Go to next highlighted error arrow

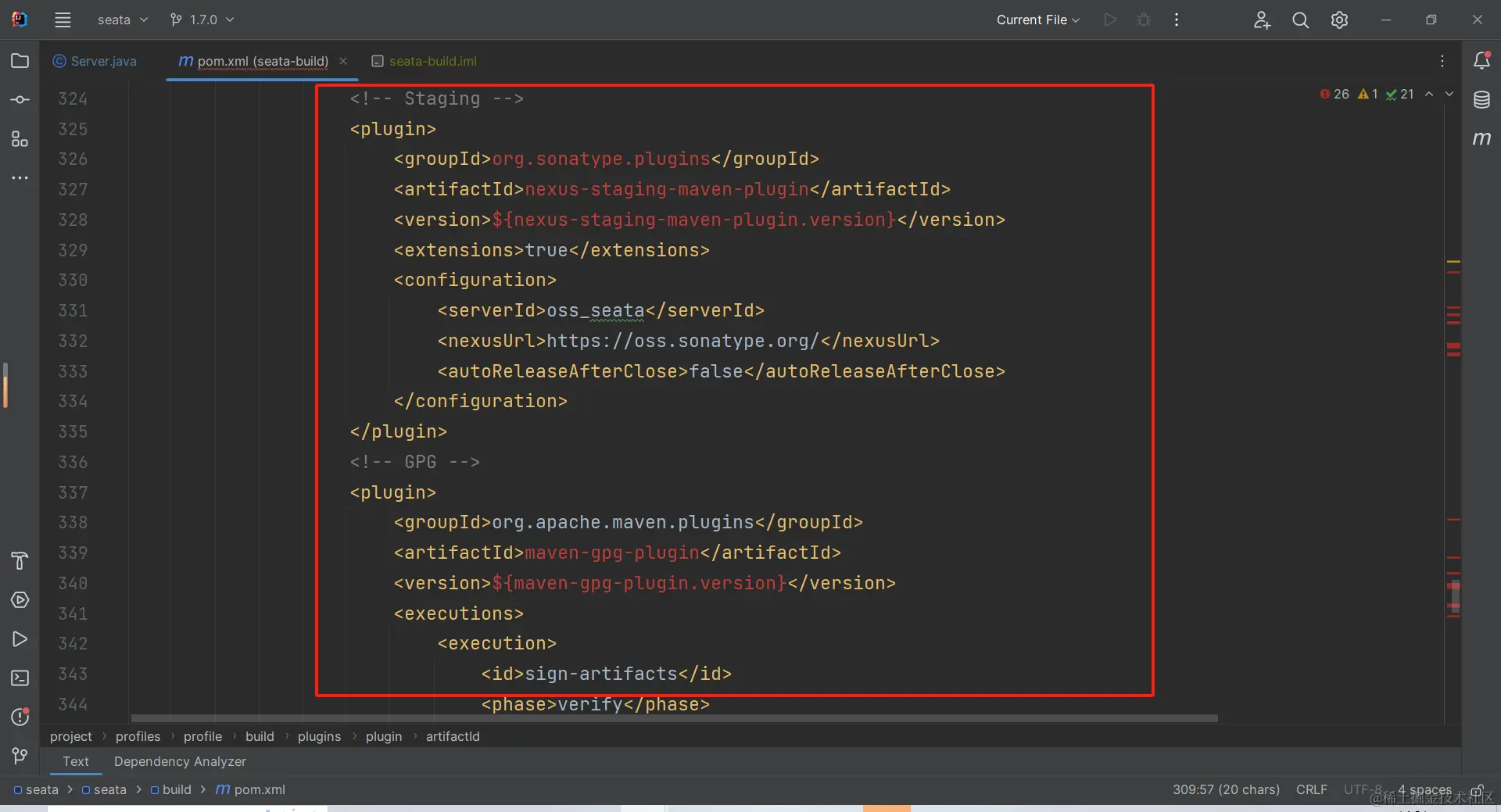[1449, 94]
